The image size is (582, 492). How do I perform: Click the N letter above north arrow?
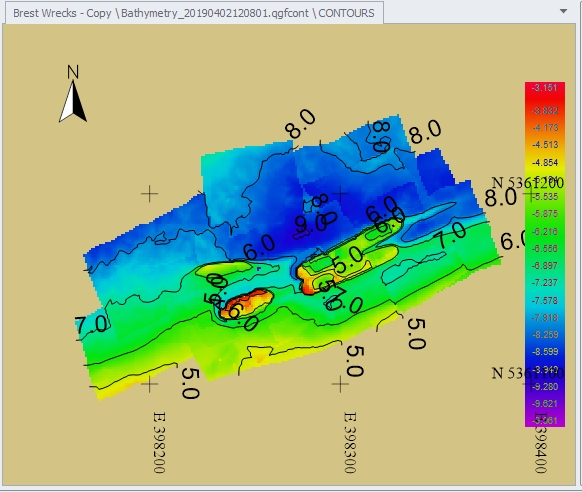click(x=73, y=72)
